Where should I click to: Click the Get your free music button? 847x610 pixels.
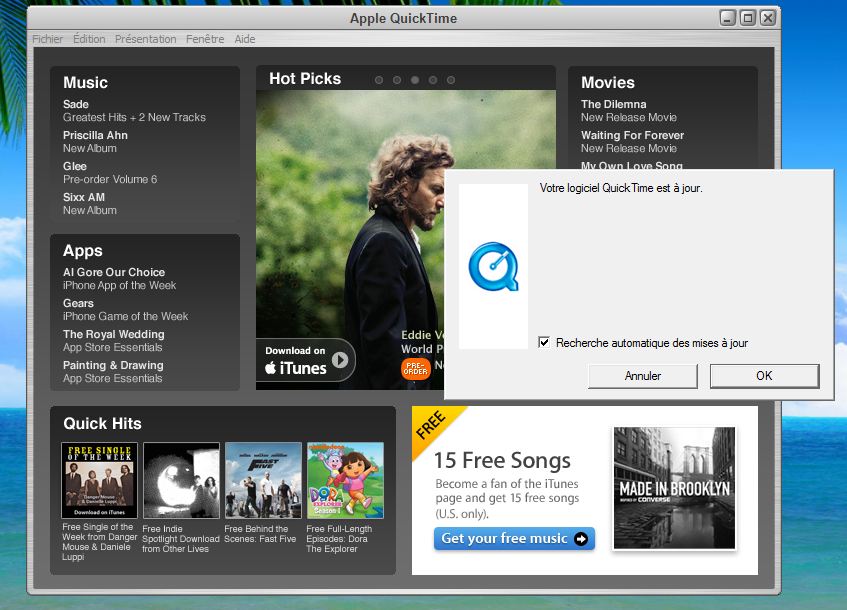(514, 539)
